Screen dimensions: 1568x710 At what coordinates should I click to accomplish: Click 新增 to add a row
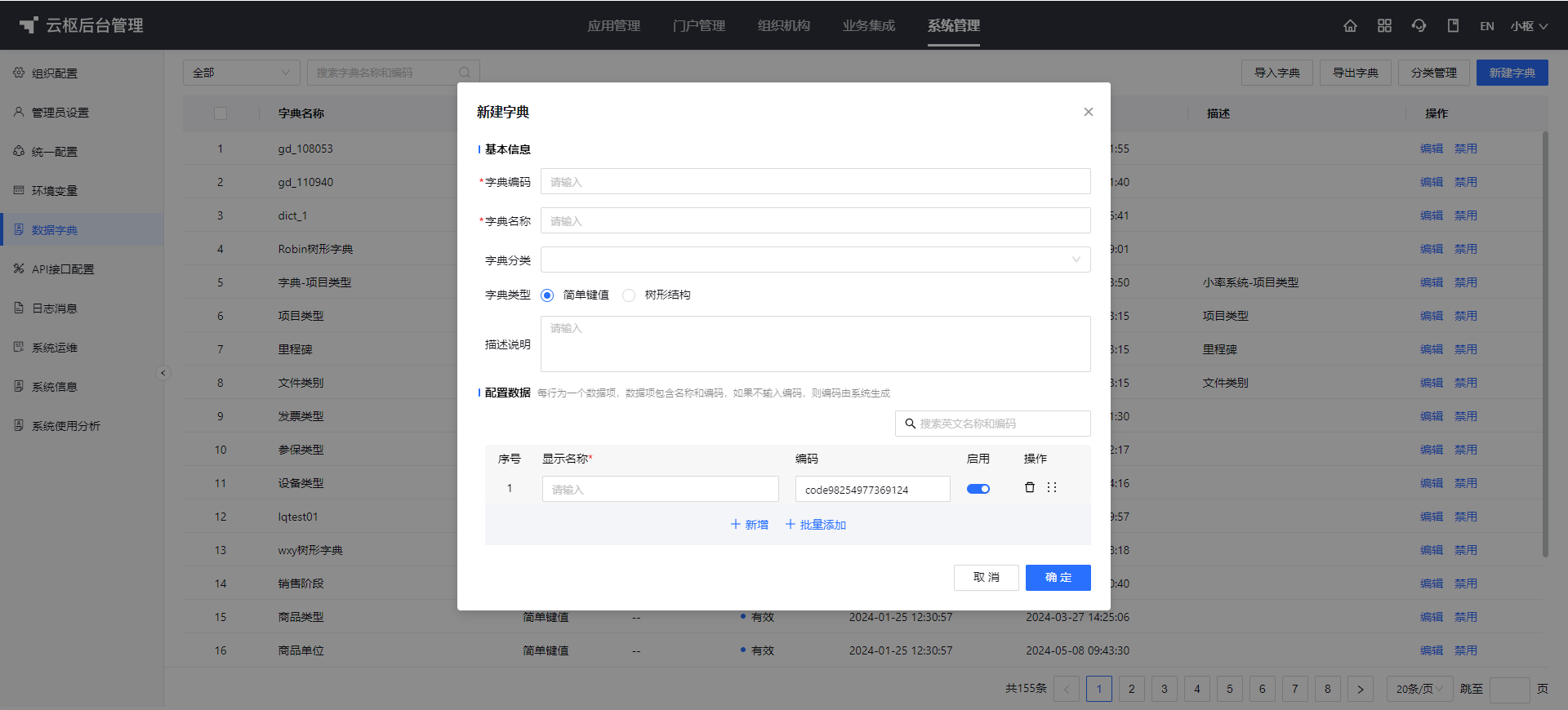[x=749, y=525]
